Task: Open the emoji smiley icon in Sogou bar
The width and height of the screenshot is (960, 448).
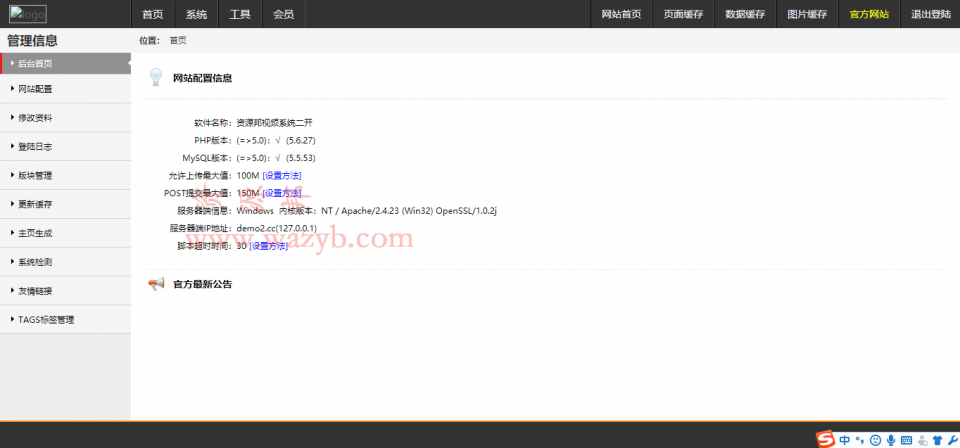Action: (x=876, y=439)
